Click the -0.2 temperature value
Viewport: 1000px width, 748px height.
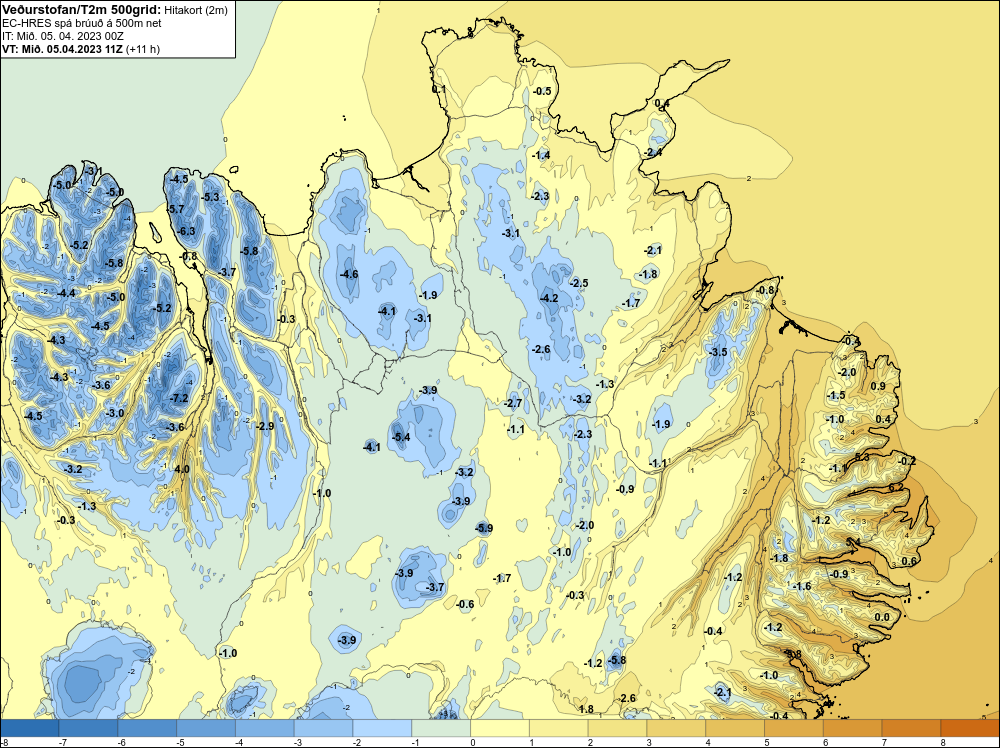click(x=906, y=461)
